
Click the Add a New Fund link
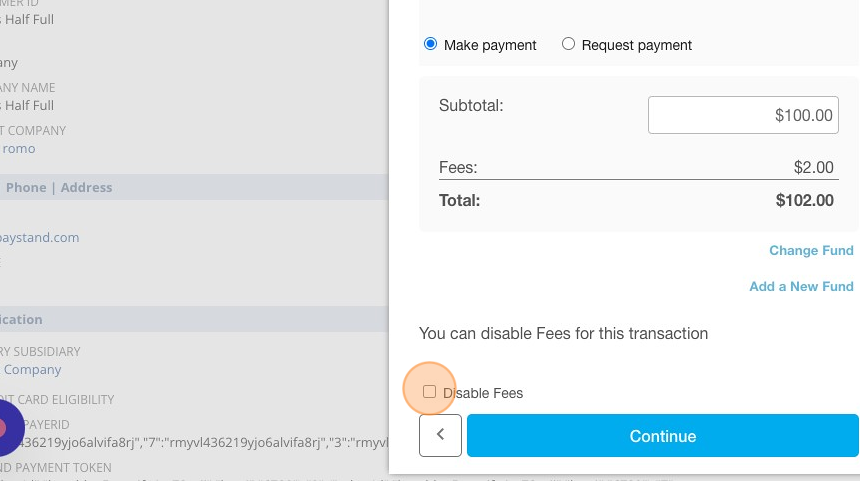(801, 286)
